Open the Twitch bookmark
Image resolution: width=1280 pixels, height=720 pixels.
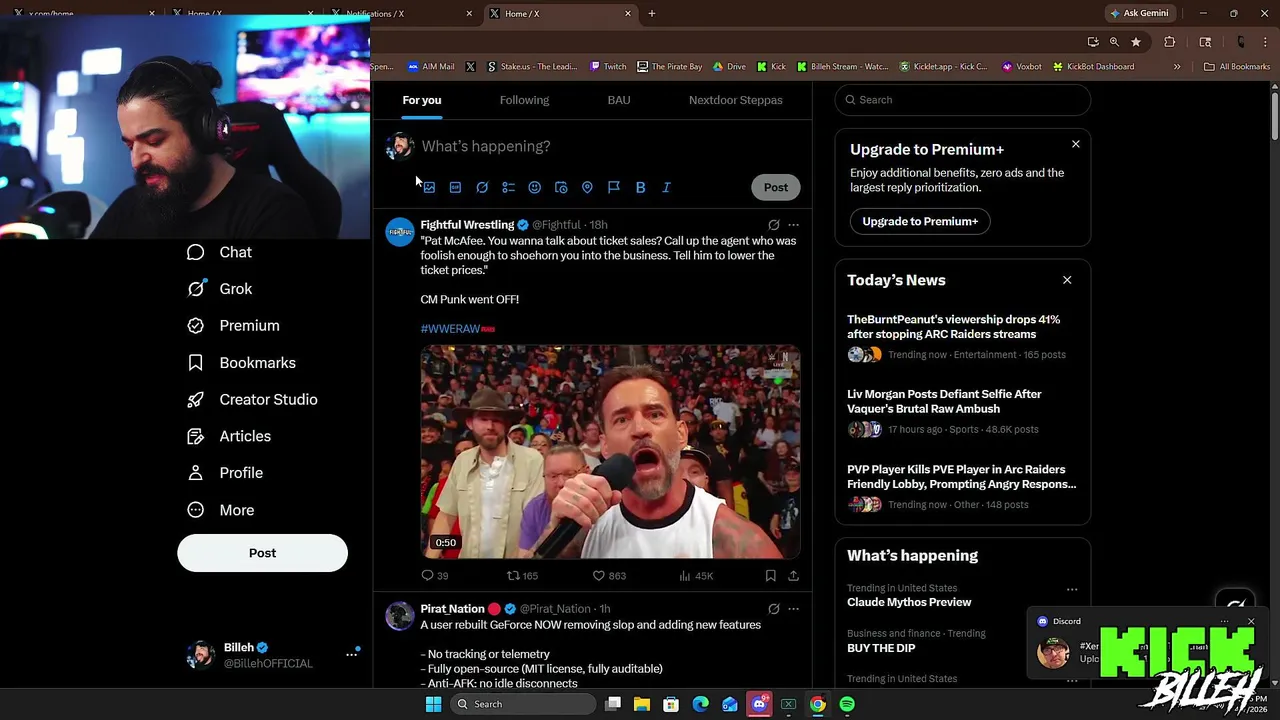pos(608,67)
